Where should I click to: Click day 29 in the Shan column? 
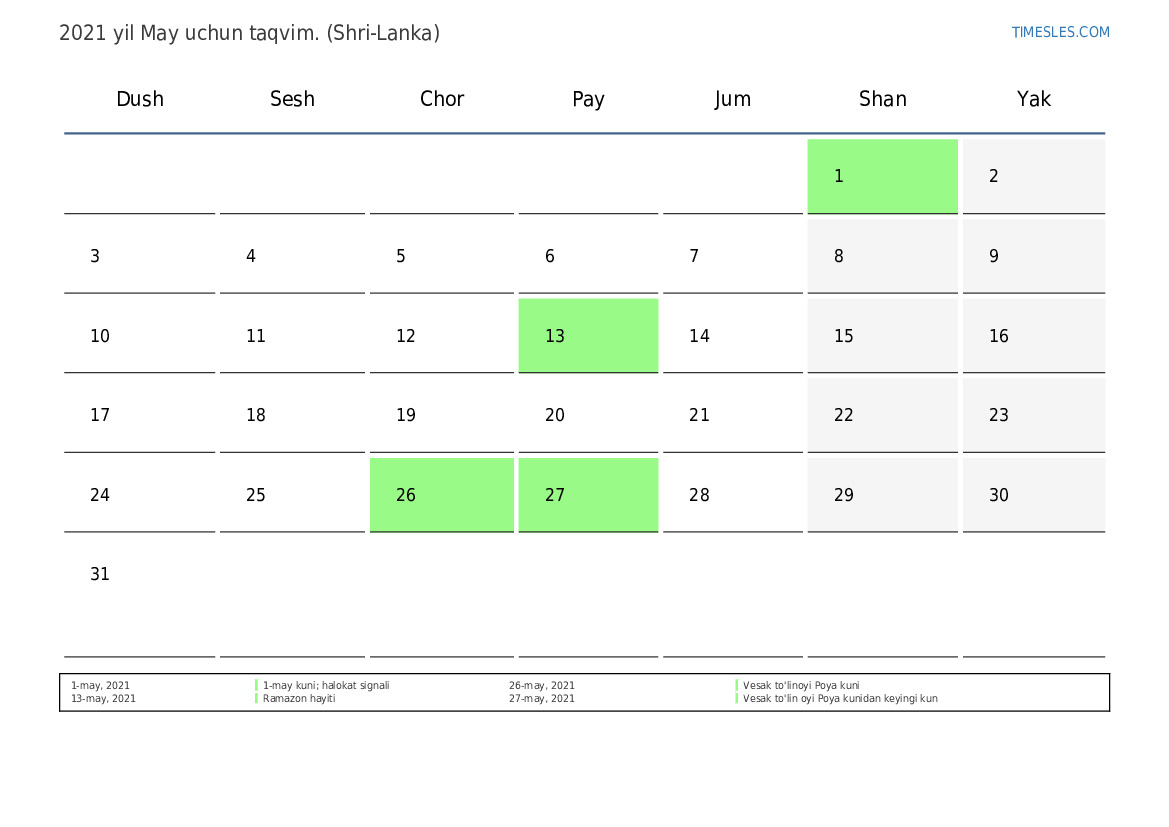pos(883,495)
